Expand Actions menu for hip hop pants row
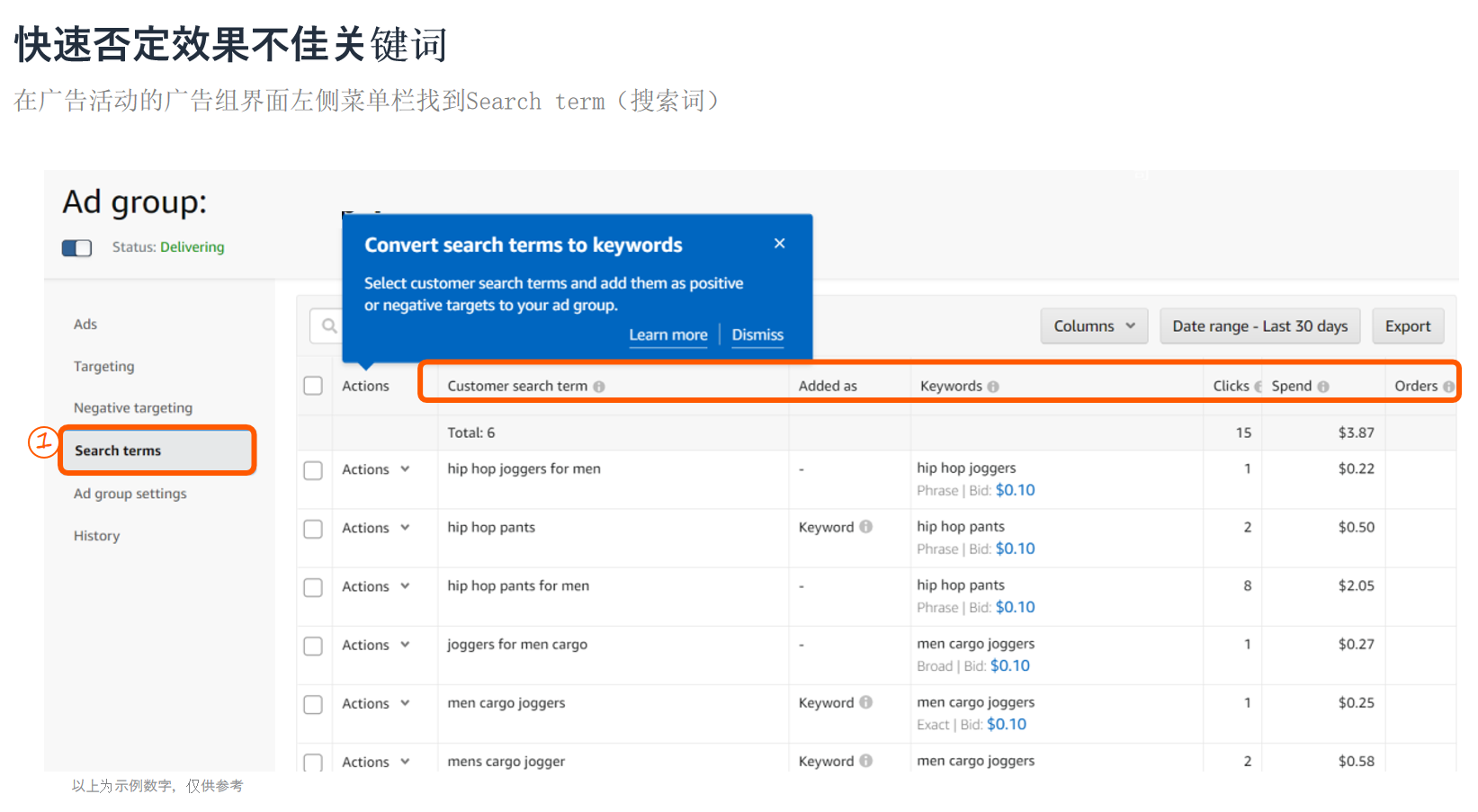 tap(376, 528)
